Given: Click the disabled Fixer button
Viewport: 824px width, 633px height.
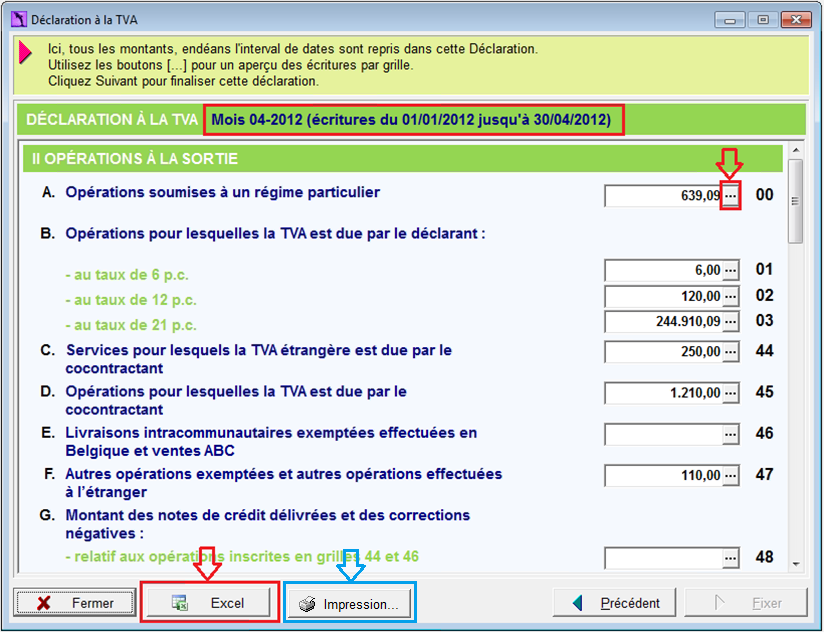Looking at the screenshot, I should point(745,603).
